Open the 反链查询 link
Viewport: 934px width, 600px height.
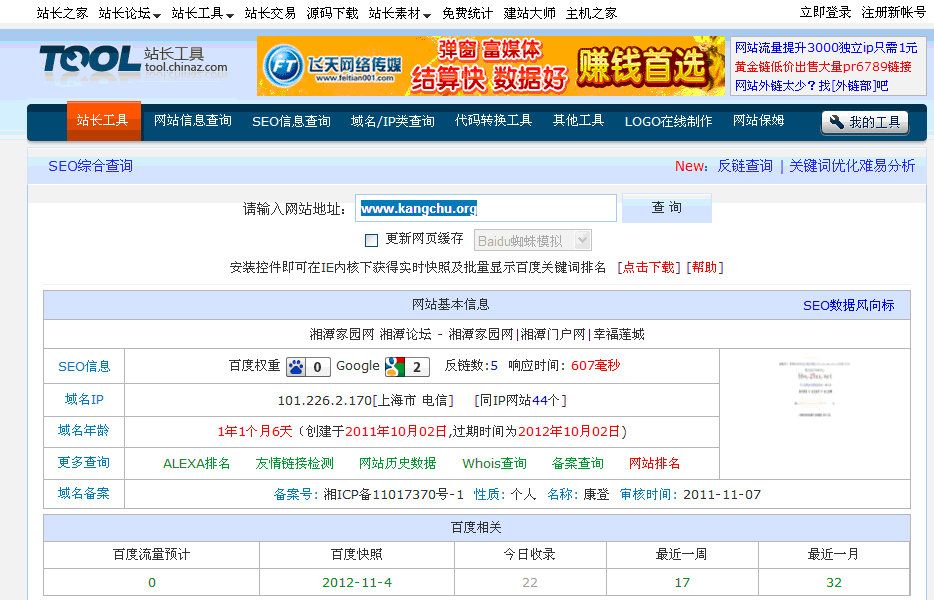pyautogui.click(x=745, y=166)
